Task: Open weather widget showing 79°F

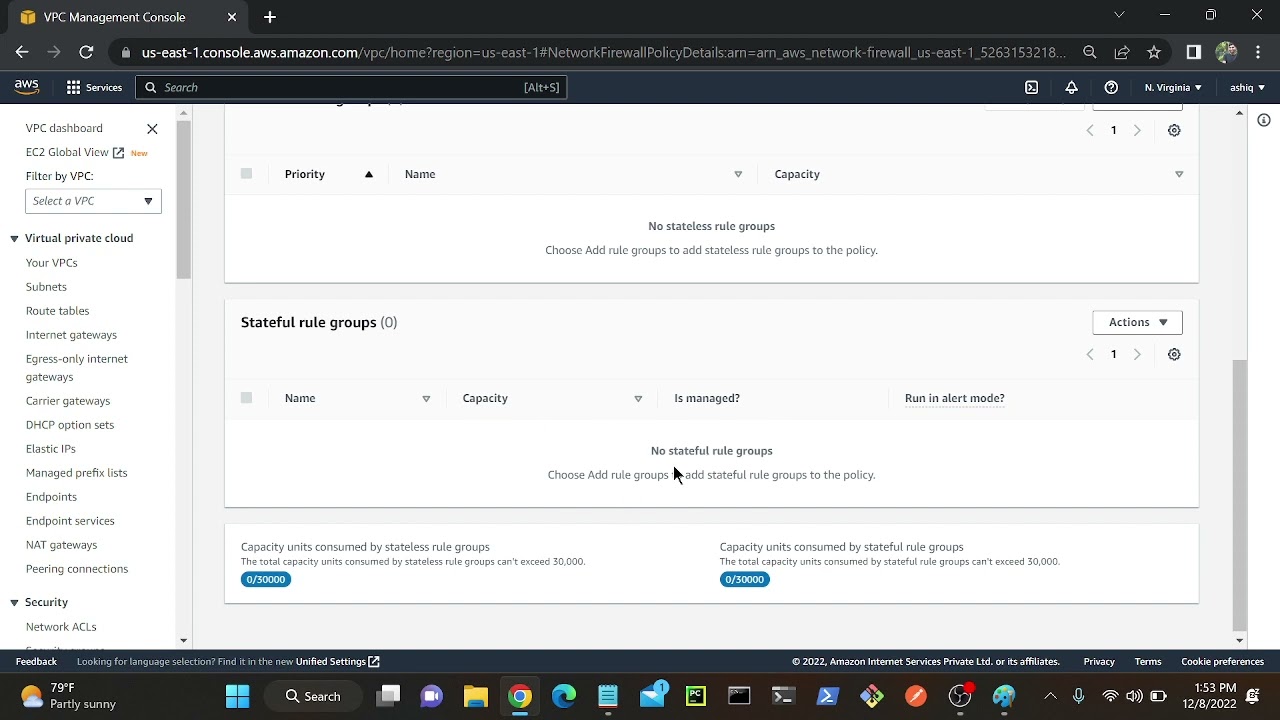Action: 68,696
